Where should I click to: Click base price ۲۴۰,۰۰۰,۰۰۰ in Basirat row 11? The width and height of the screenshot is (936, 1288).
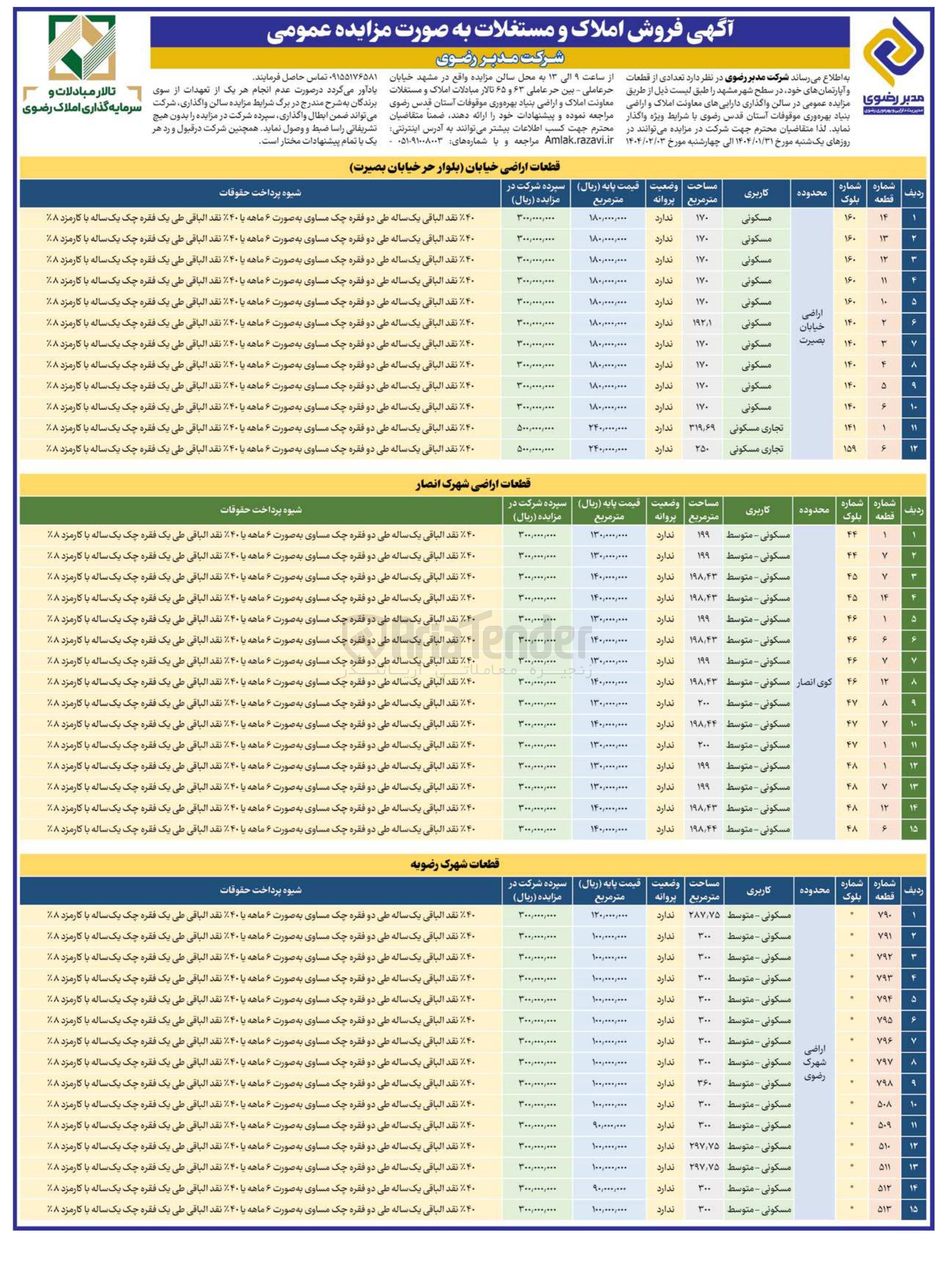click(x=608, y=428)
